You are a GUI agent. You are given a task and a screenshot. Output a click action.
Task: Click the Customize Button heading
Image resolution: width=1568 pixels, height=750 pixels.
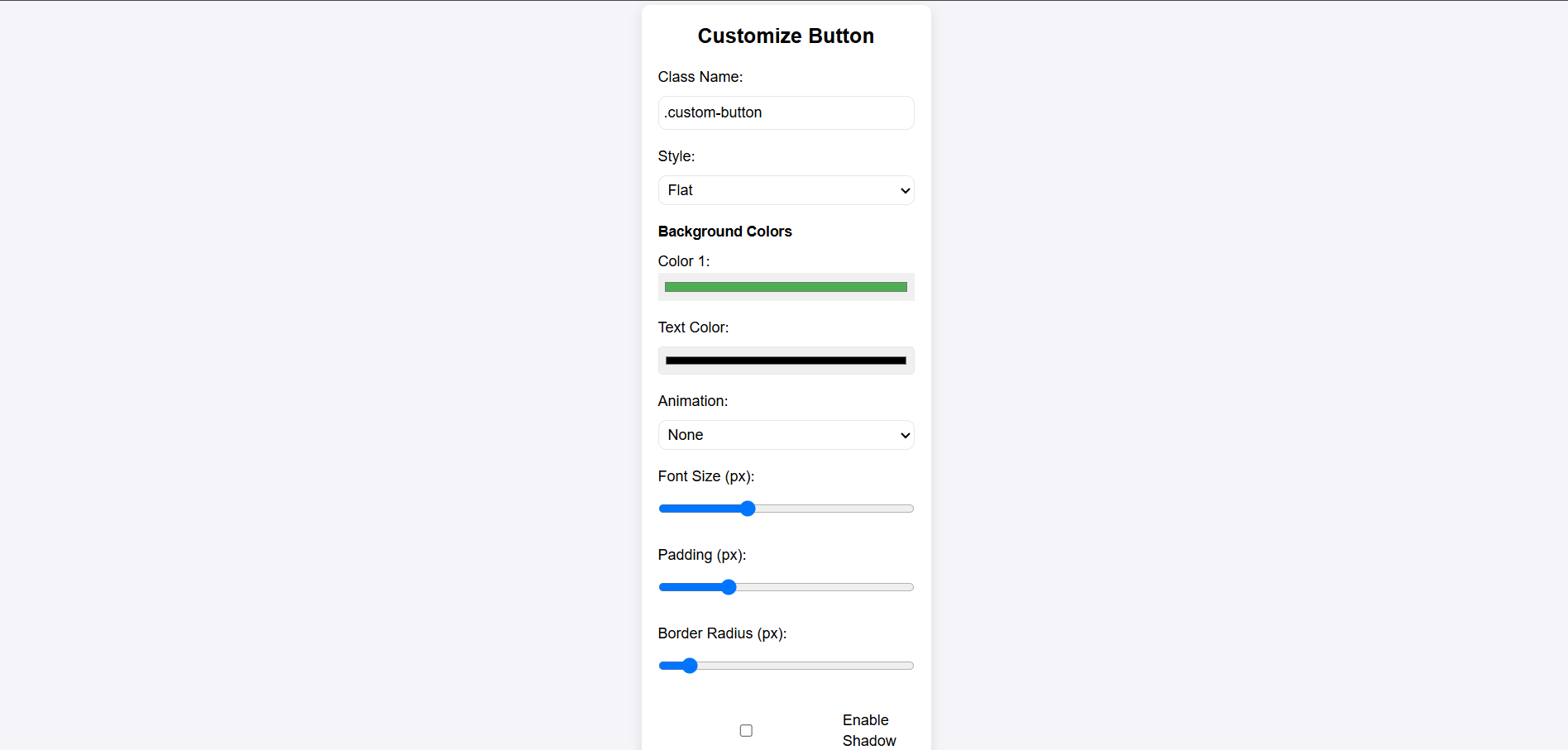(786, 36)
